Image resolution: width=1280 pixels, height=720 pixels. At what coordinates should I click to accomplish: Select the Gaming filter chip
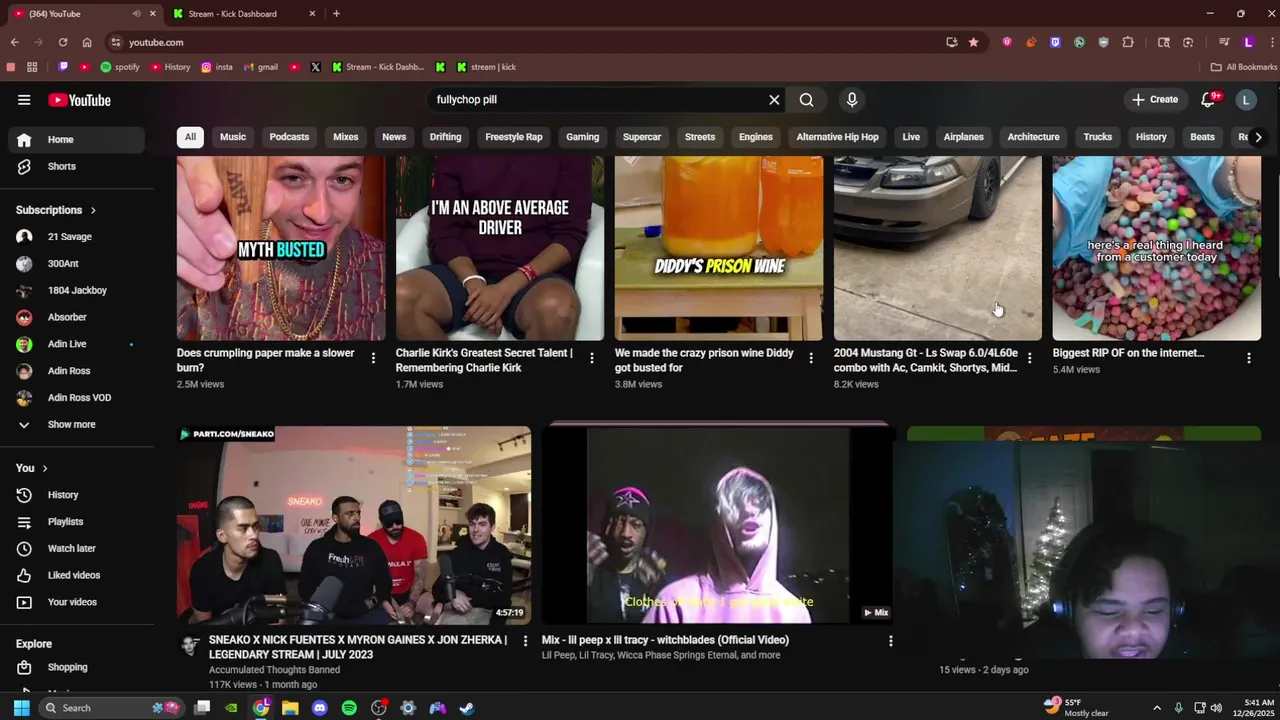point(582,137)
